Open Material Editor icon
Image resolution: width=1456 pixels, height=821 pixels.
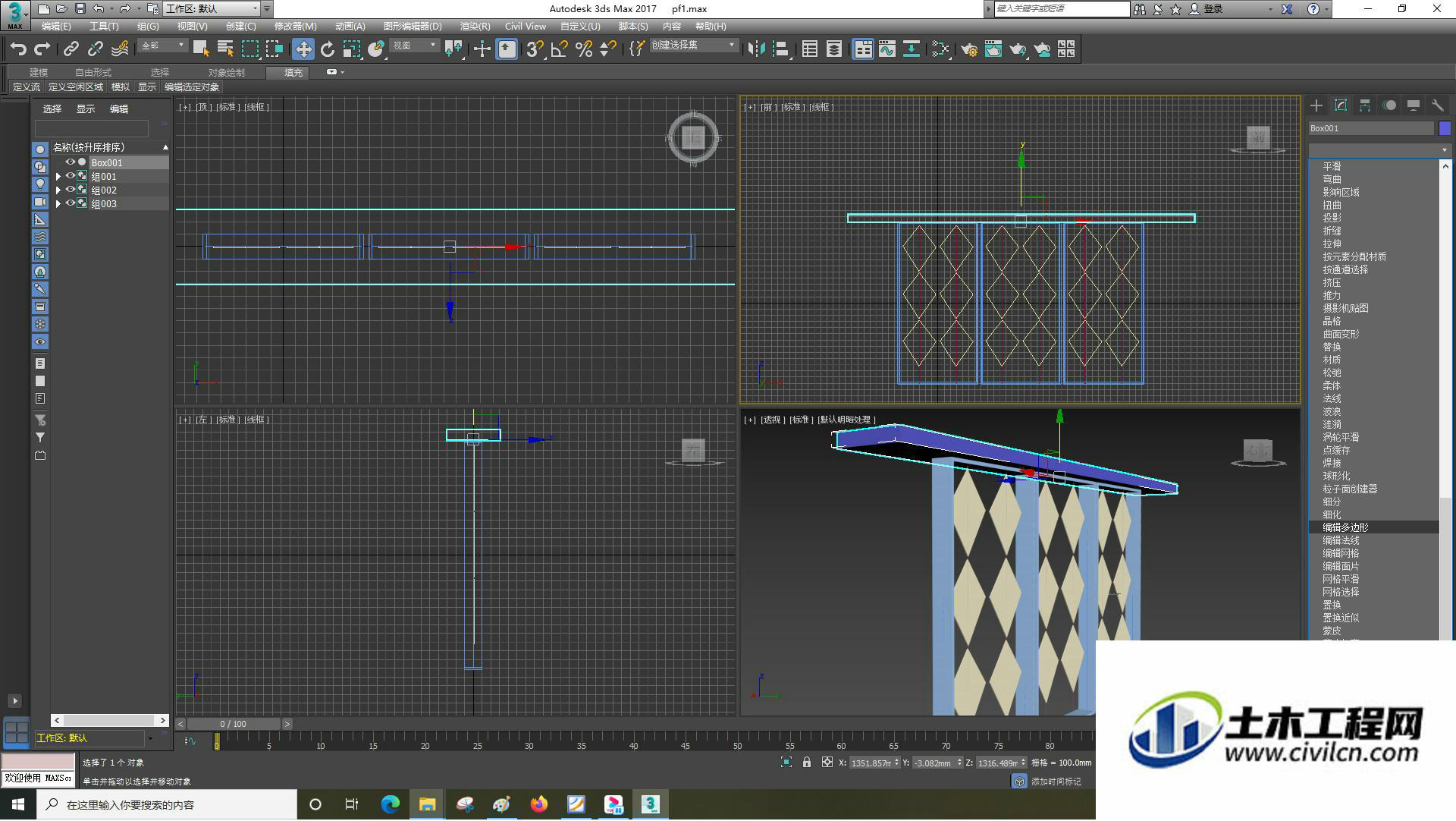coord(940,49)
